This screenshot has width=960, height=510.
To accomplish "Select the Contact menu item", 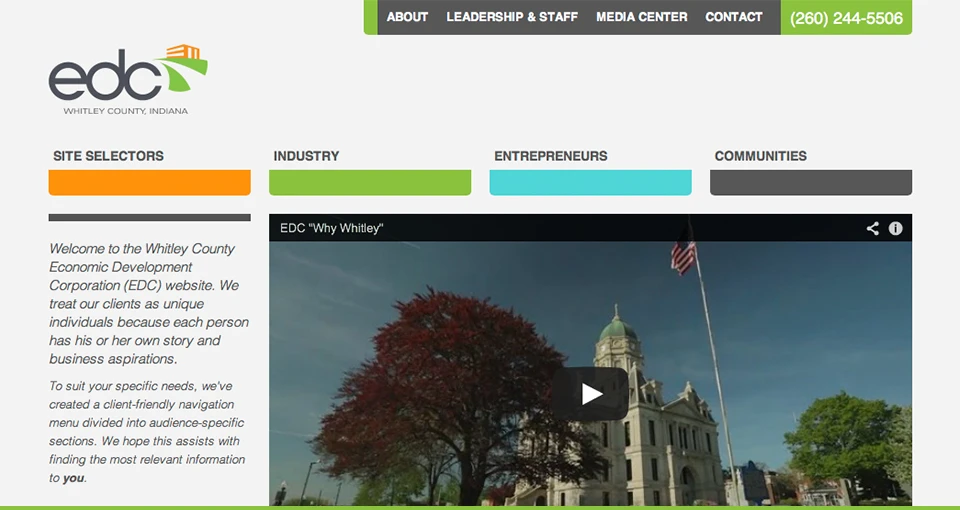I will [x=734, y=17].
